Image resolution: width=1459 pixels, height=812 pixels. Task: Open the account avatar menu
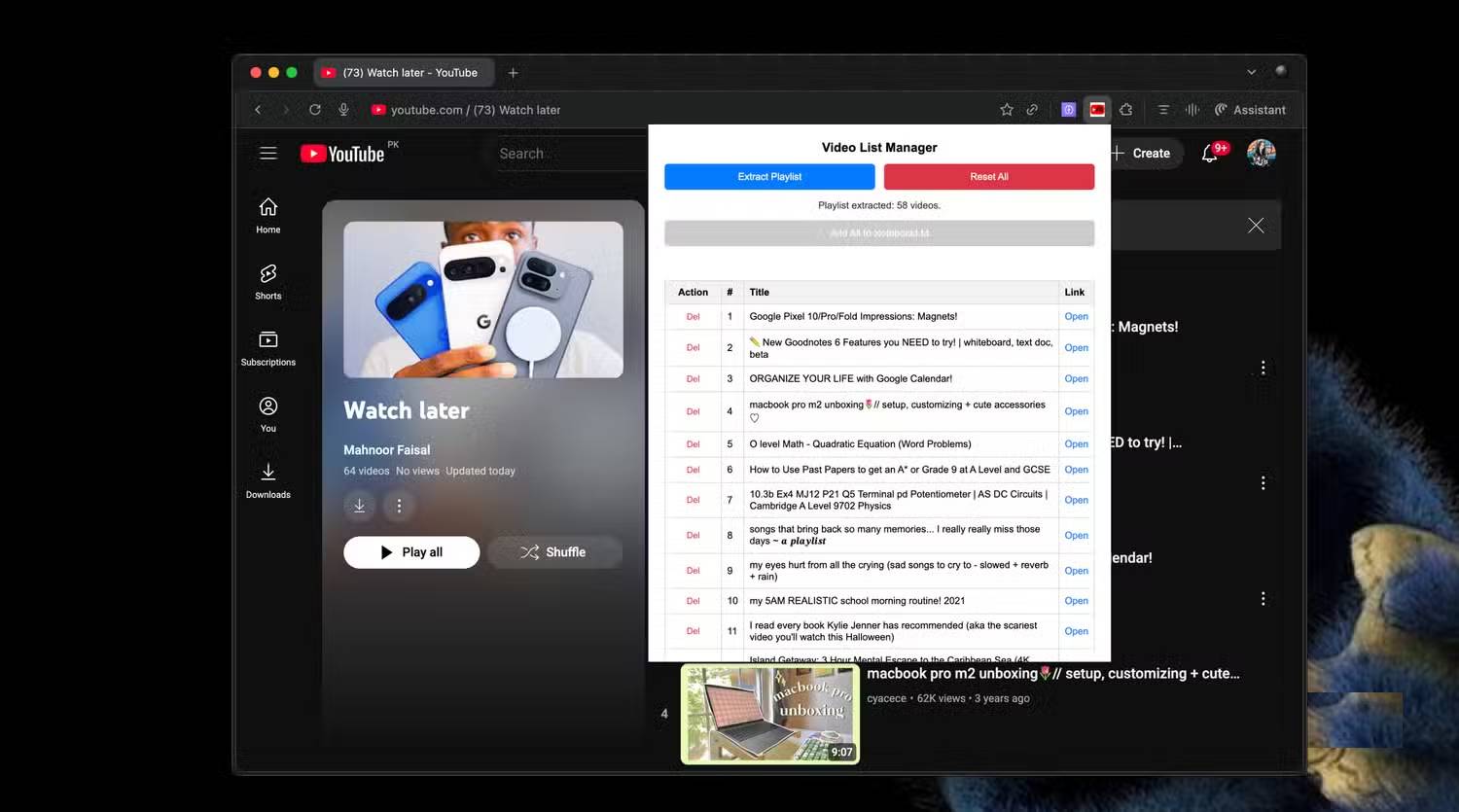pos(1262,153)
